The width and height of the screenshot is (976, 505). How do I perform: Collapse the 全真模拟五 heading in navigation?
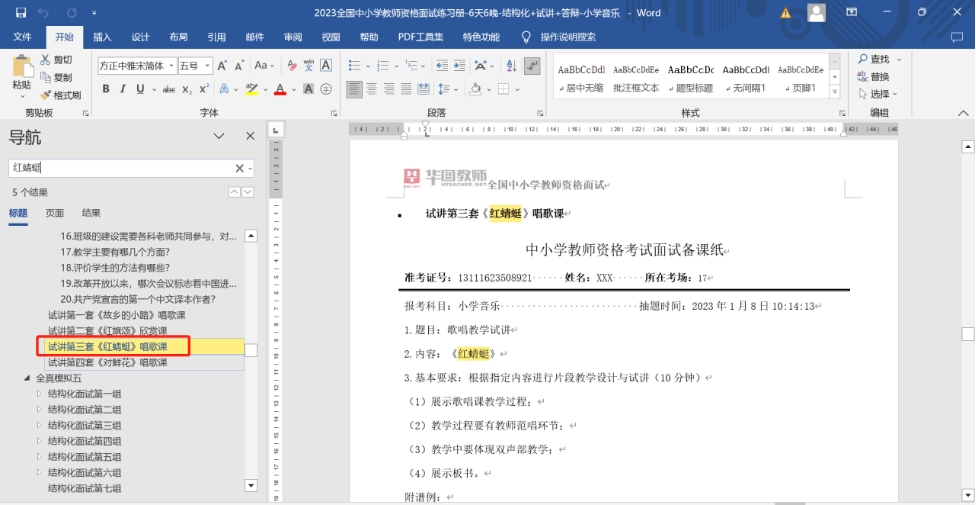coord(27,378)
